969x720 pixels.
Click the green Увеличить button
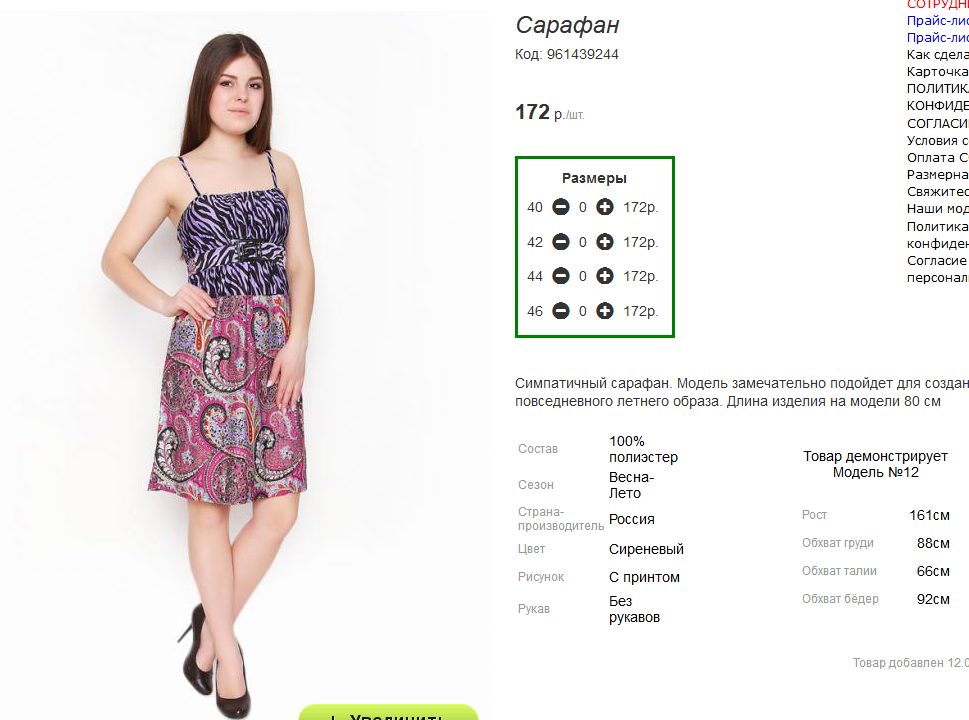[388, 713]
